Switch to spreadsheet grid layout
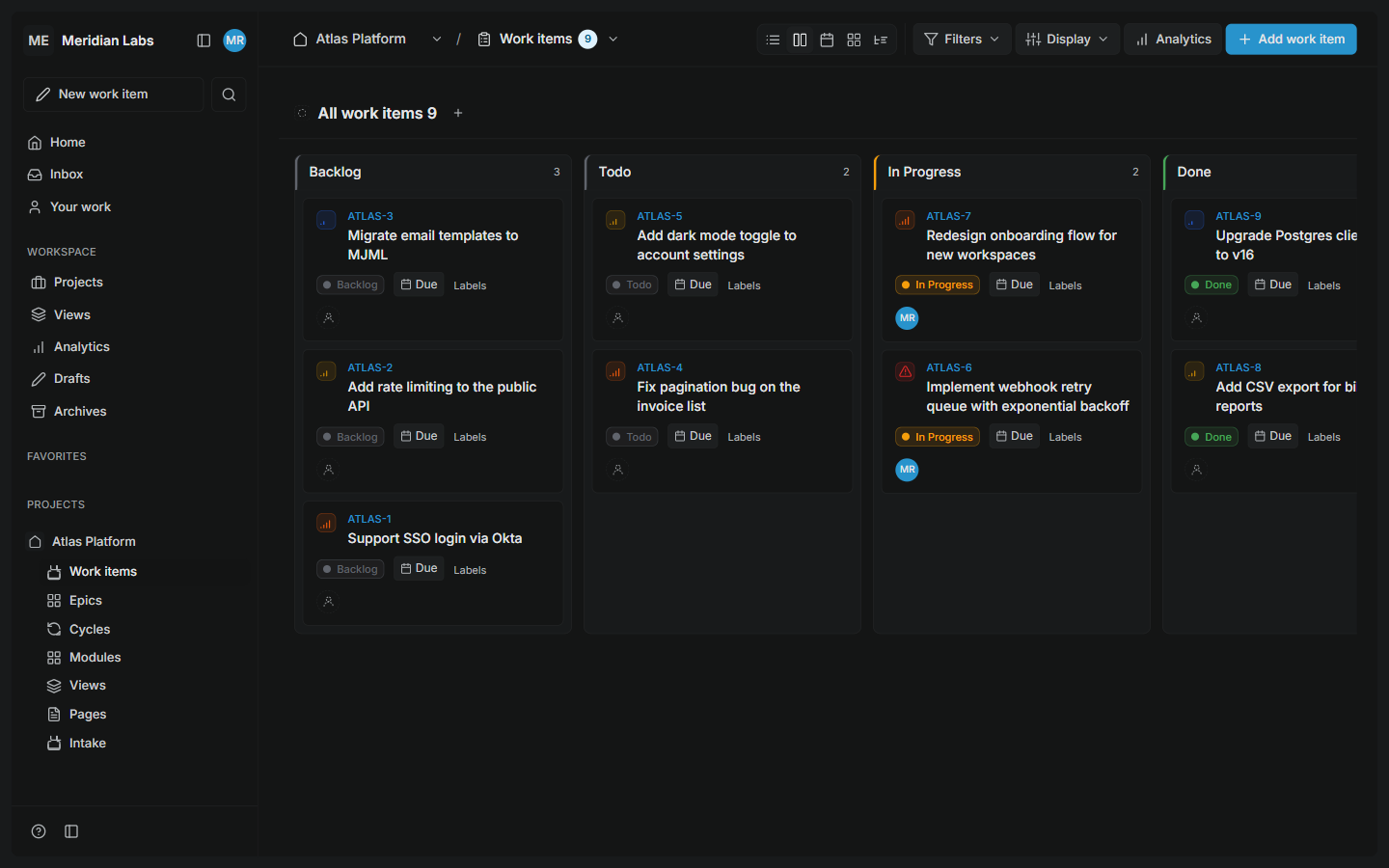 coord(854,40)
